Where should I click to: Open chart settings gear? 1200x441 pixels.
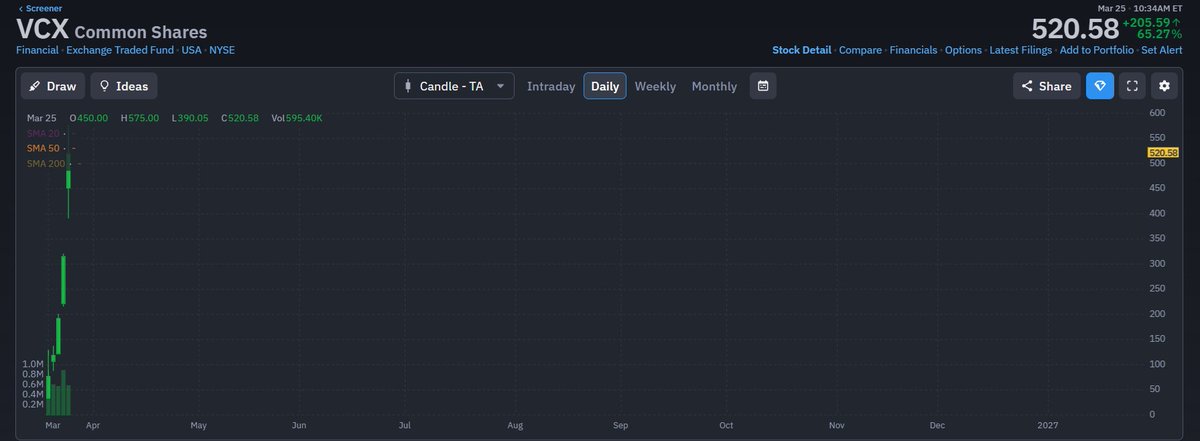(x=1164, y=86)
